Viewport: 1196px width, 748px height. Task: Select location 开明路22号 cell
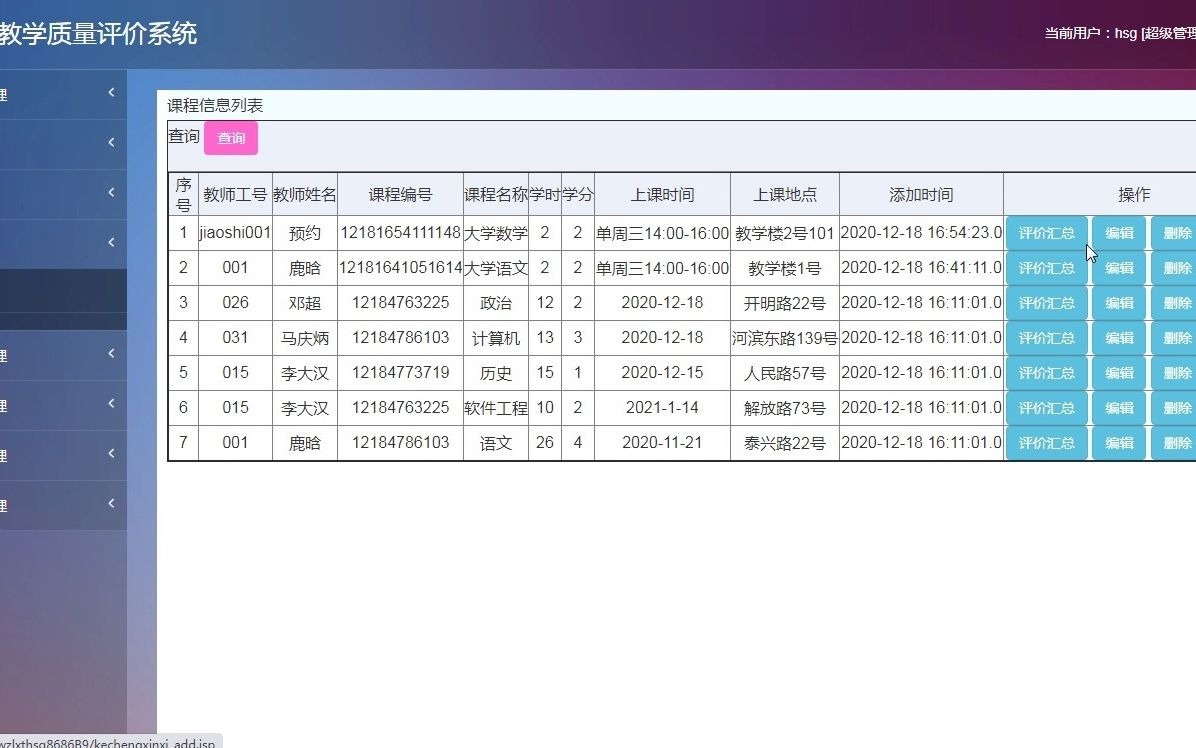tap(785, 303)
